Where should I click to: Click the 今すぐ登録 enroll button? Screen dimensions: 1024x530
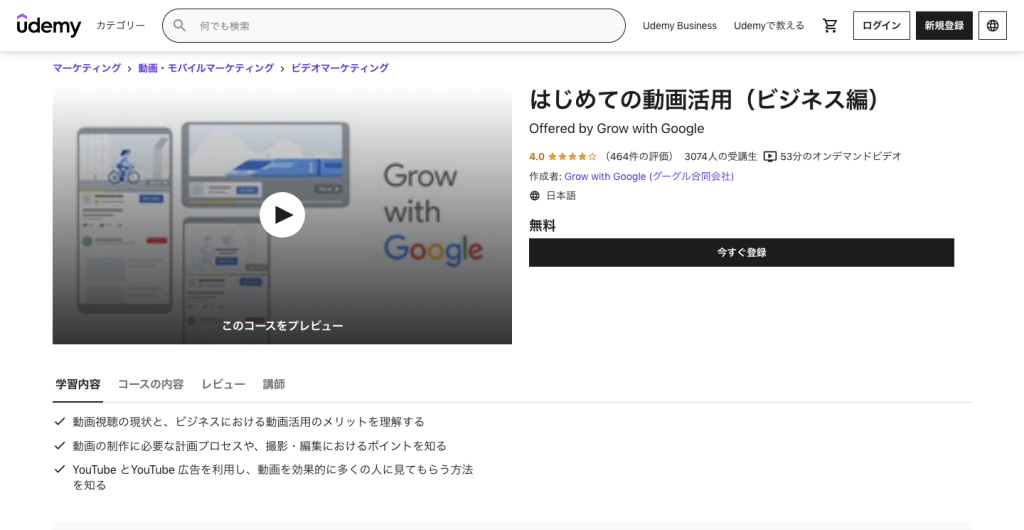pos(741,253)
